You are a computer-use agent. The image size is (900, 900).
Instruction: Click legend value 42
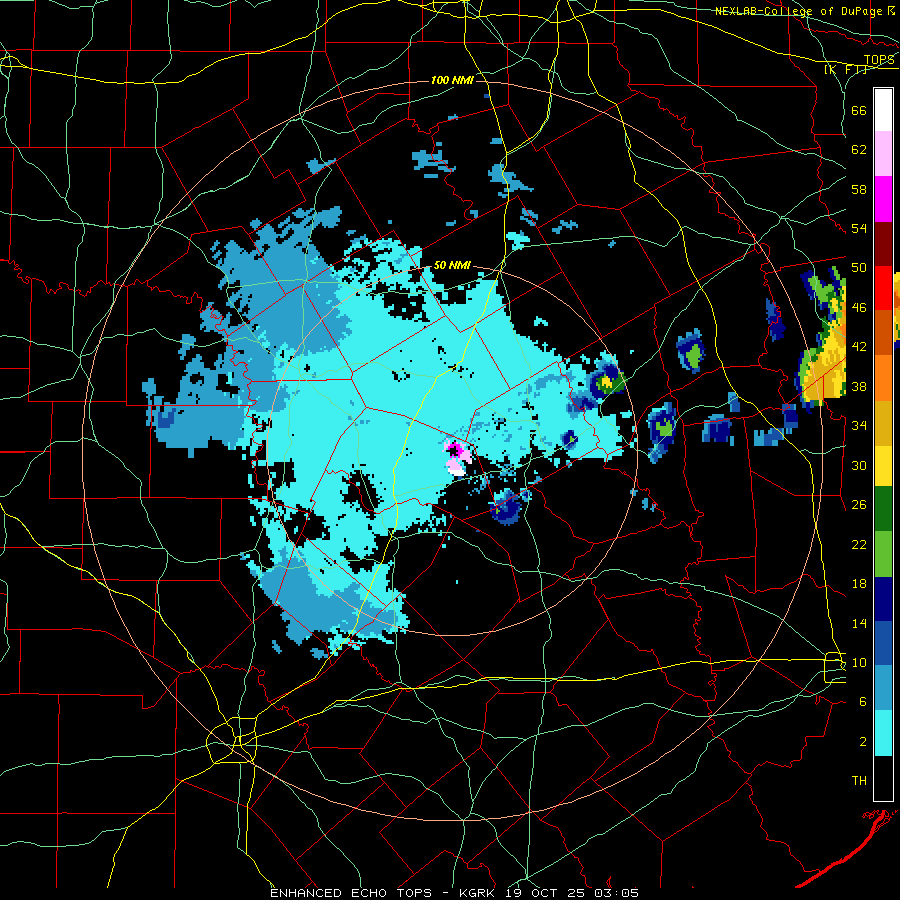click(x=859, y=347)
